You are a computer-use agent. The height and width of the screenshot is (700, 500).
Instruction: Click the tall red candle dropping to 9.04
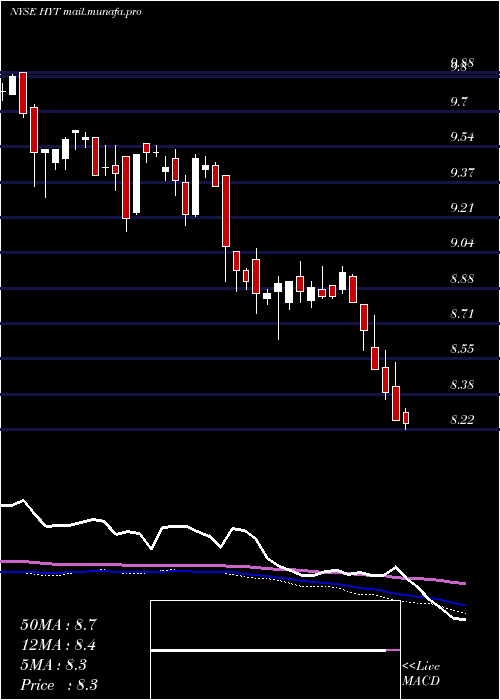pos(226,211)
